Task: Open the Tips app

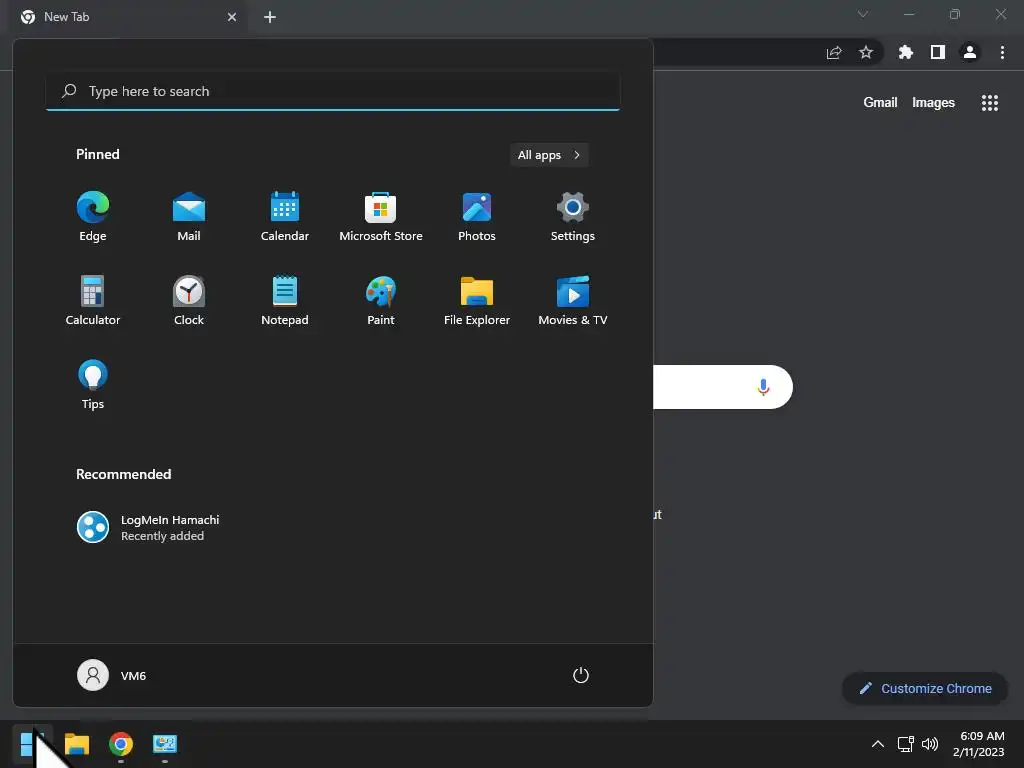Action: pyautogui.click(x=93, y=385)
